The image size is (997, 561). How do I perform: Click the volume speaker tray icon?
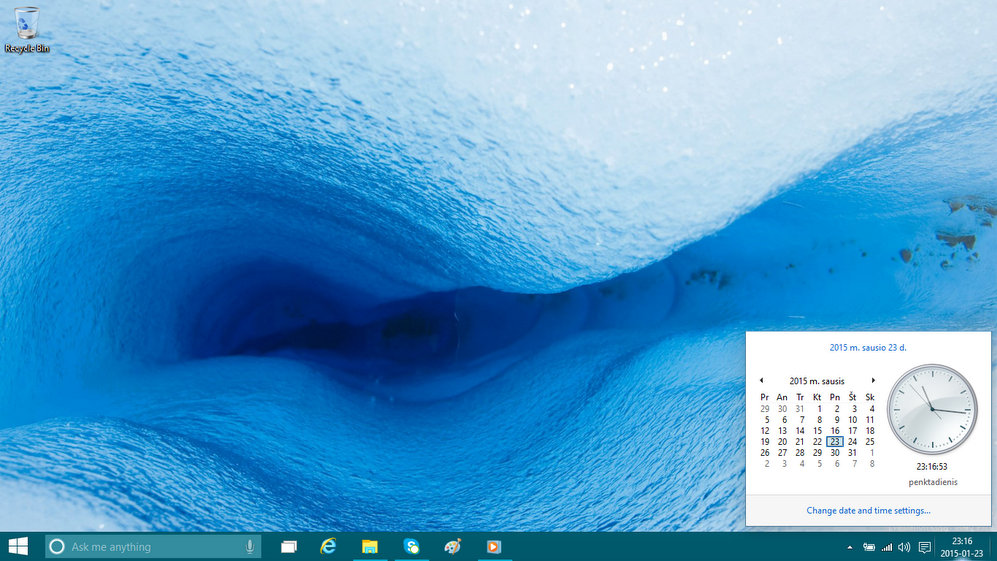point(904,547)
